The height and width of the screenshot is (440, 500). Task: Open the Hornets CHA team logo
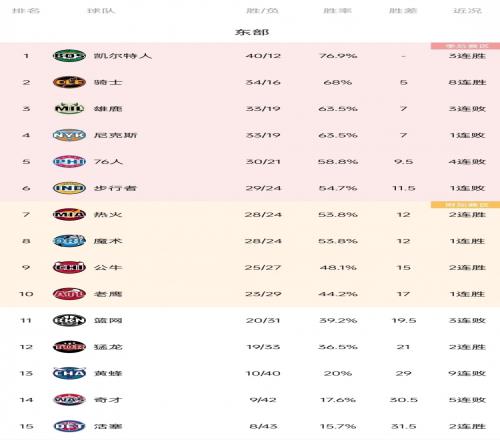click(69, 373)
